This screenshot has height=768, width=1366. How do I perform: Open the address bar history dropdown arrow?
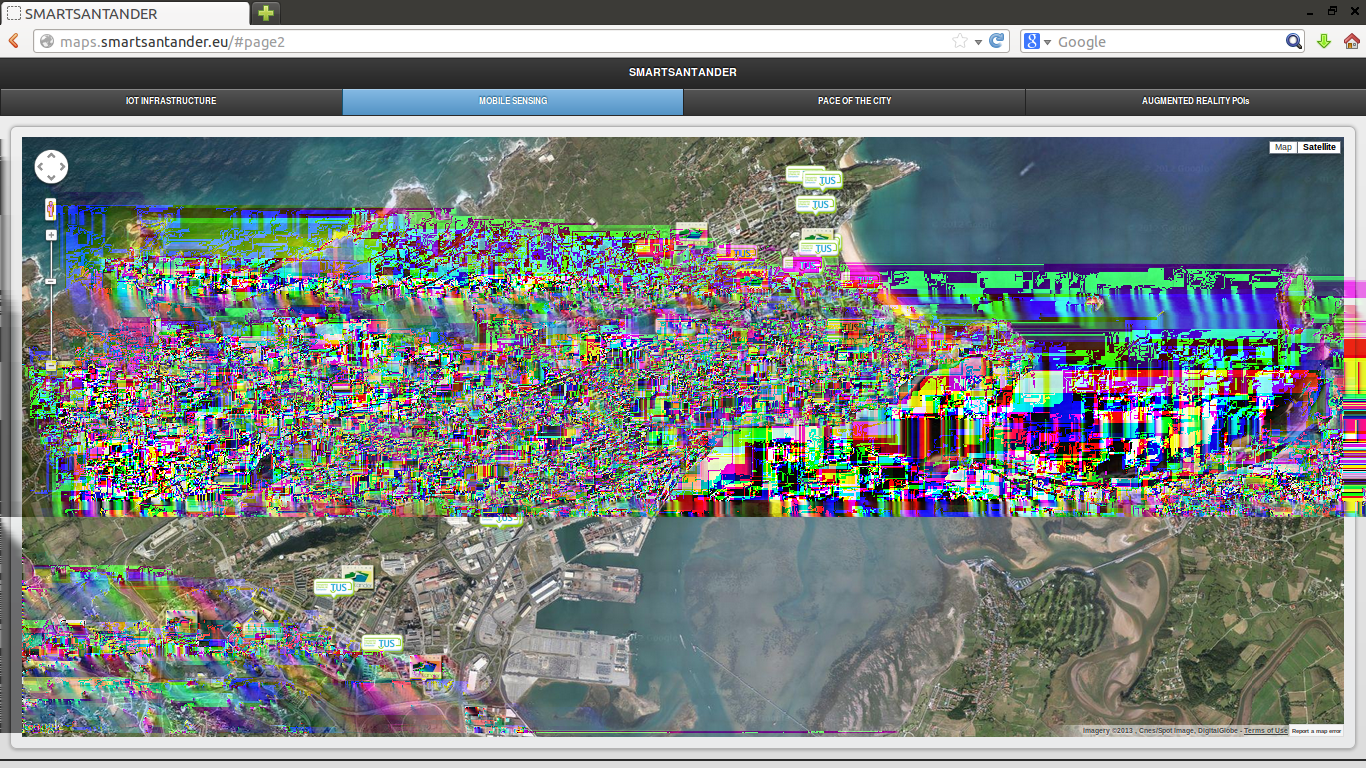pos(979,42)
